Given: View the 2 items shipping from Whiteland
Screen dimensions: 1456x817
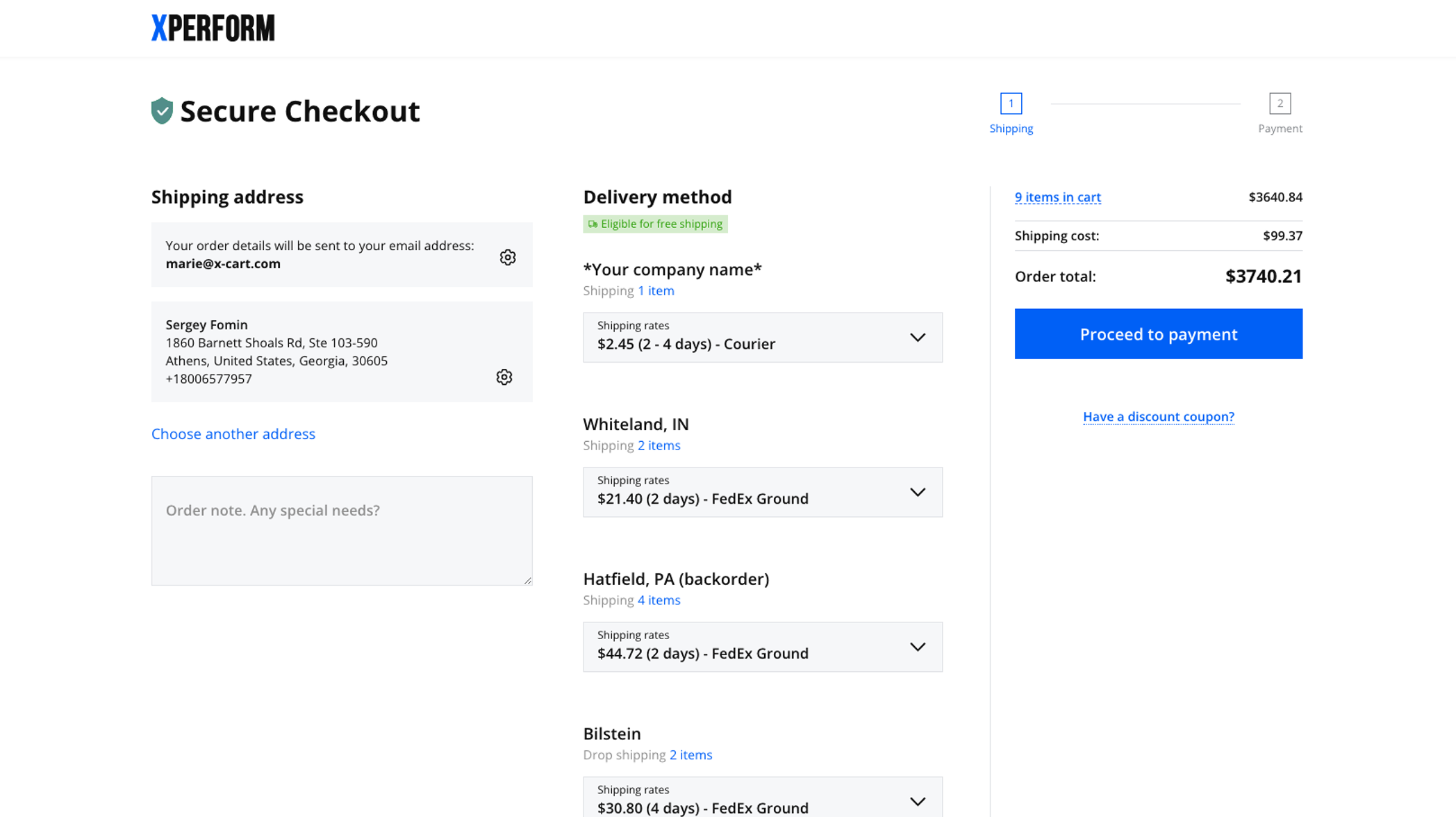Looking at the screenshot, I should pos(659,445).
